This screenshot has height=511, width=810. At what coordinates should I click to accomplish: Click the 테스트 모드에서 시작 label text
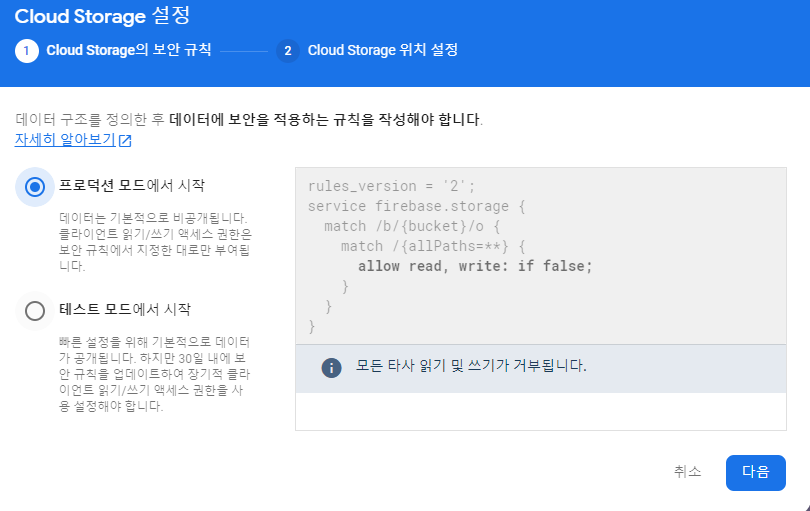click(125, 309)
